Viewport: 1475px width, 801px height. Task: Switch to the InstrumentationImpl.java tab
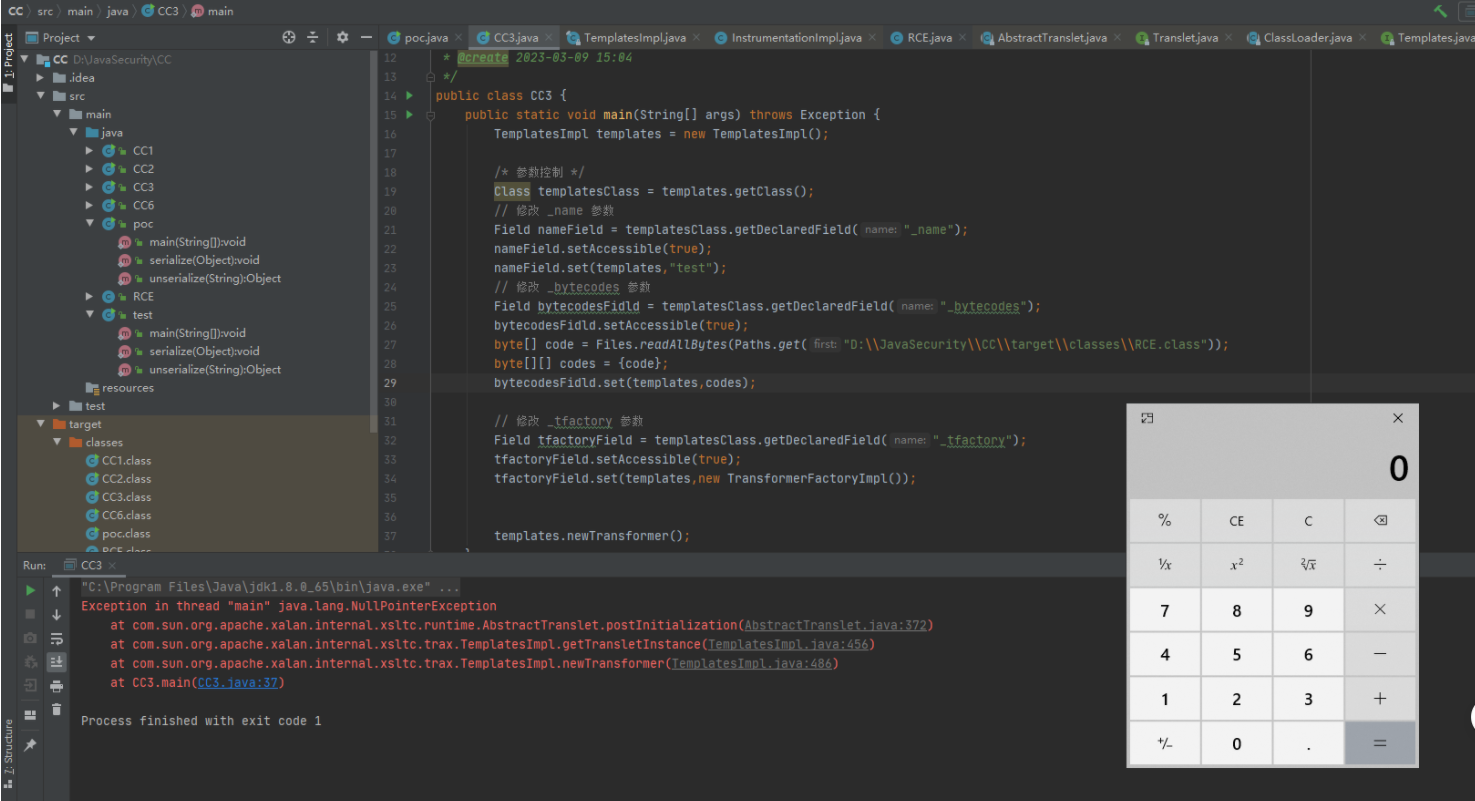click(x=796, y=38)
